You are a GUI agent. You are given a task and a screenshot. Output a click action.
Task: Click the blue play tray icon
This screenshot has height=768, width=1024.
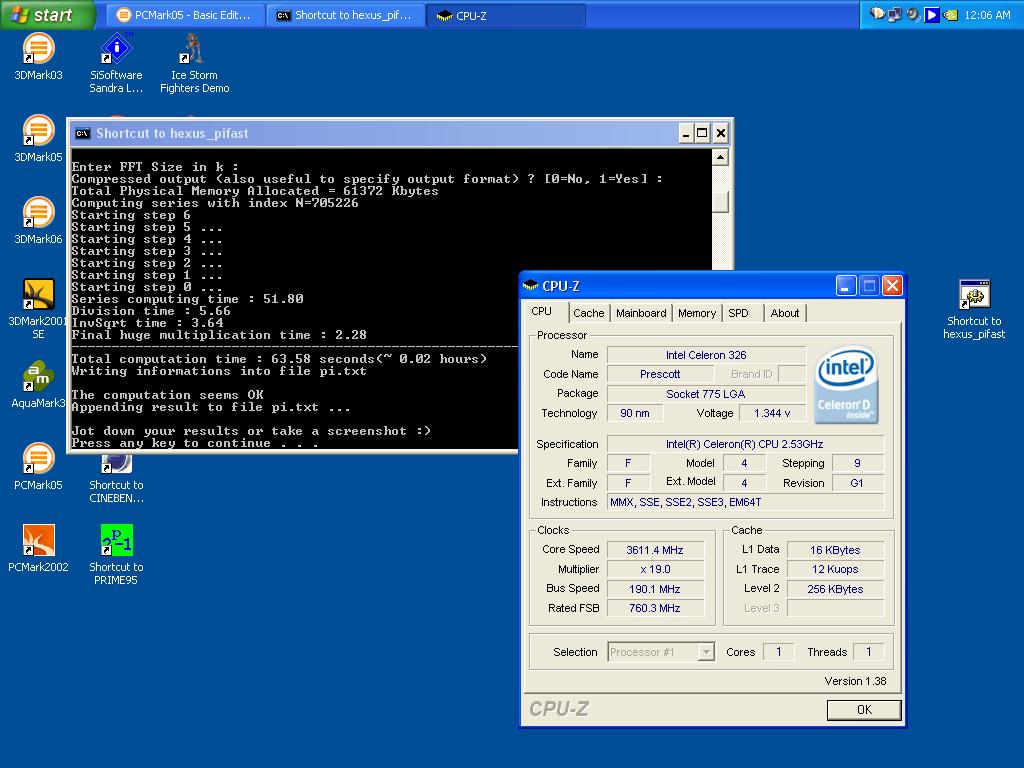[932, 14]
